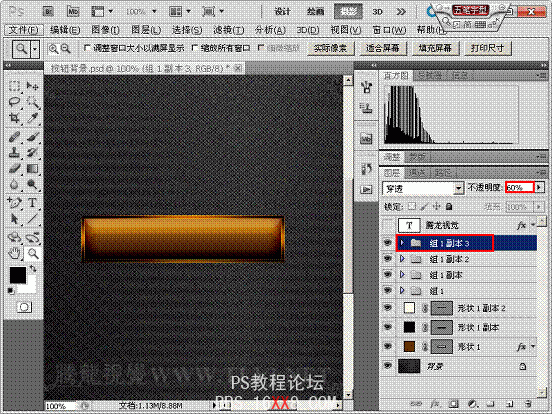The image size is (552, 414).
Task: Expand effects arrow on 形状 1 layer
Action: point(533,346)
